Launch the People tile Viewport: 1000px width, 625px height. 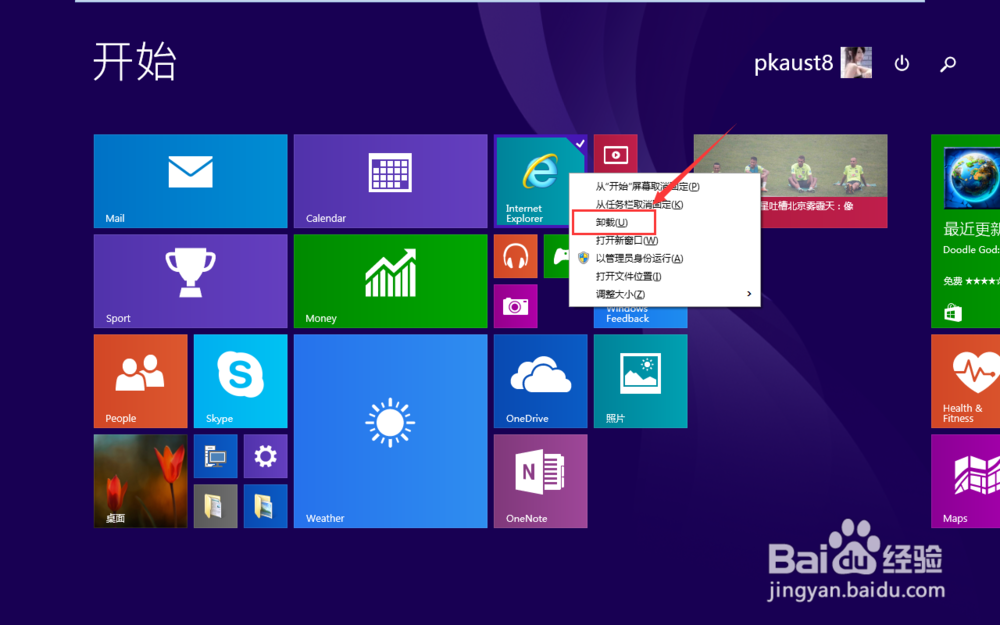point(140,381)
